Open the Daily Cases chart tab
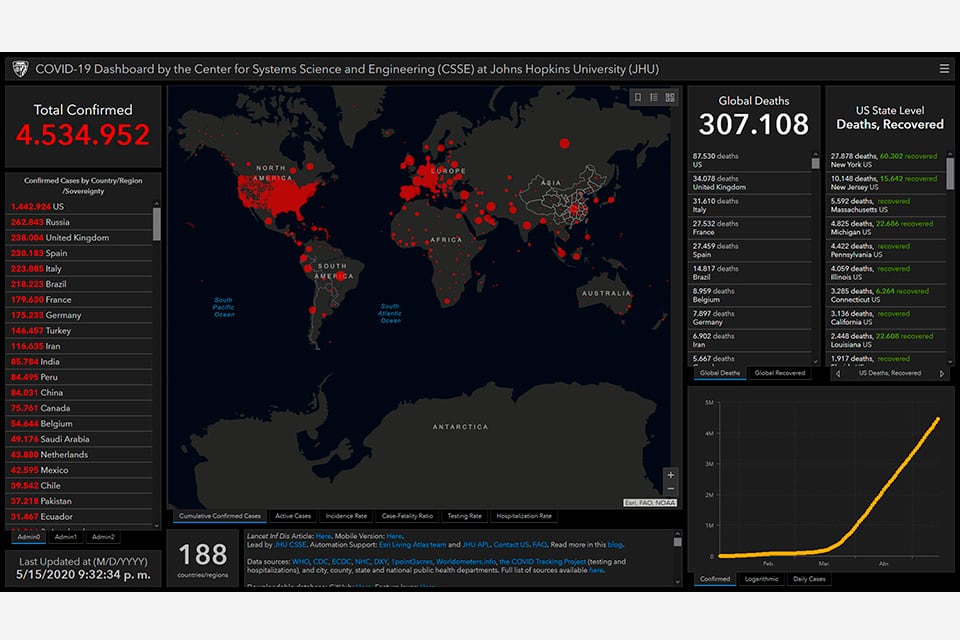The height and width of the screenshot is (640, 960). pyautogui.click(x=809, y=579)
